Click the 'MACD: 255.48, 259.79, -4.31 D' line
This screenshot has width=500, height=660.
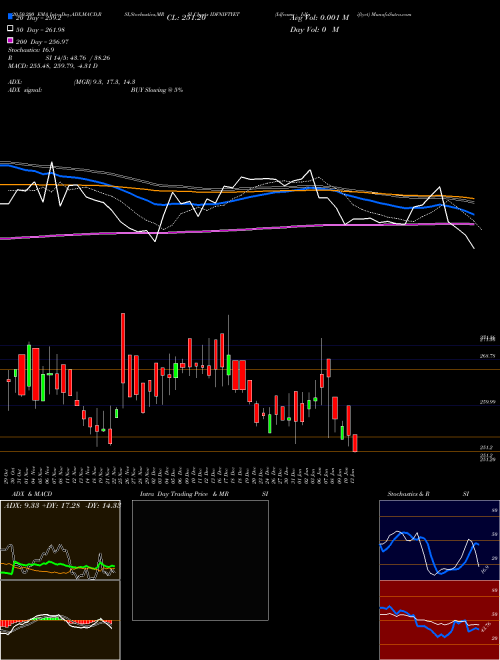(x=53, y=66)
